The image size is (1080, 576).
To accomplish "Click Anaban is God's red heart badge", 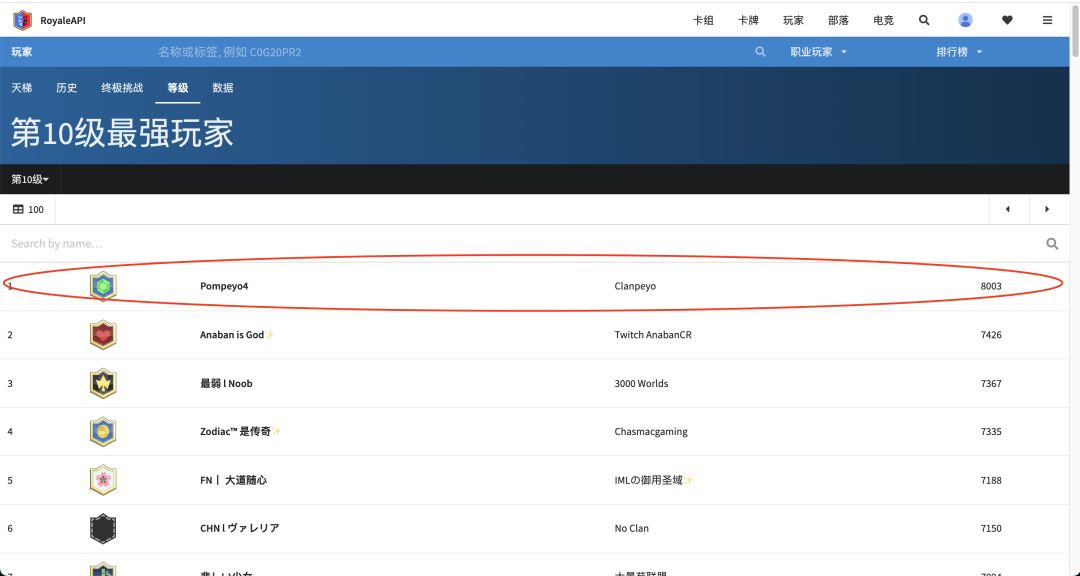I will tap(103, 335).
